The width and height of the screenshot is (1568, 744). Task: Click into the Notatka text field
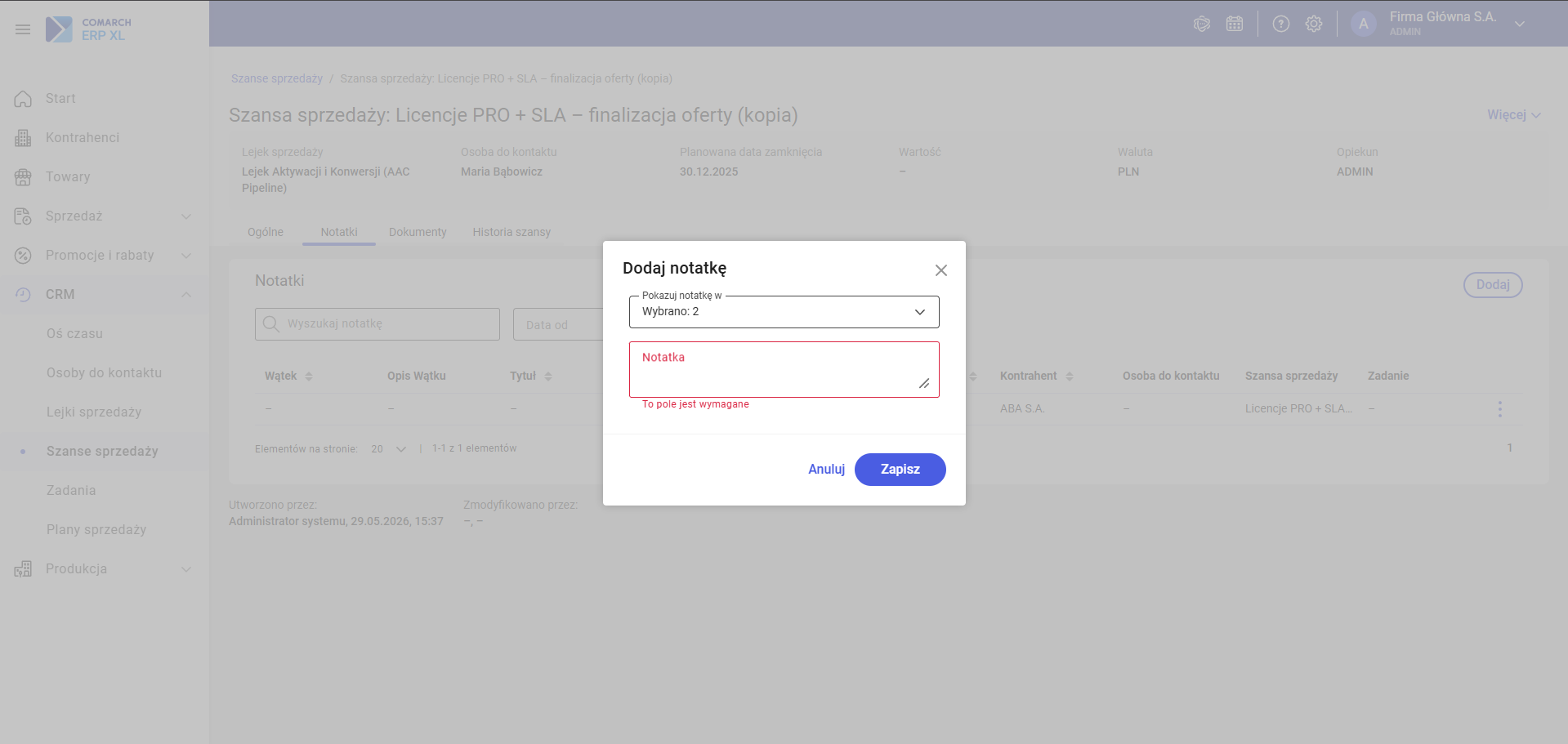[x=784, y=370]
